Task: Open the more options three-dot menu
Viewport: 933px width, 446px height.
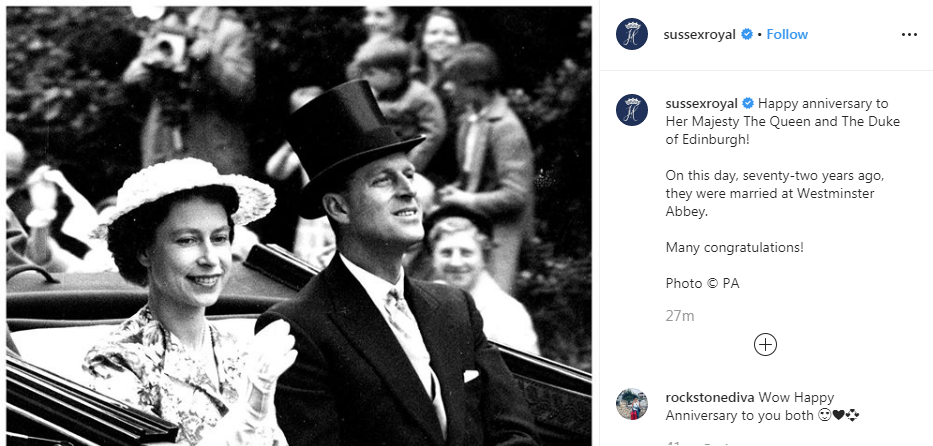Action: (x=909, y=34)
